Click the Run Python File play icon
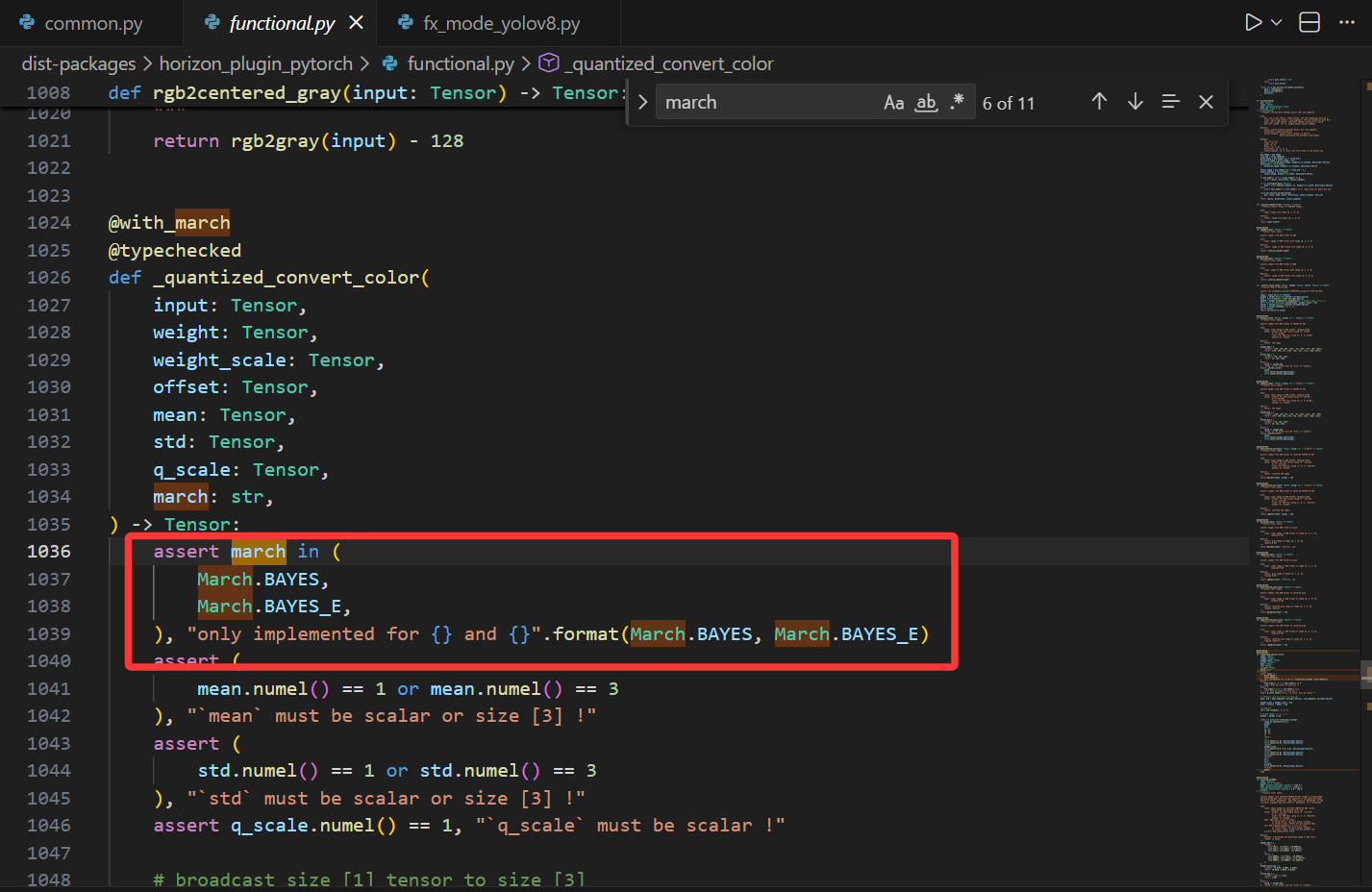Screen dimensions: 1372x892 point(1253,22)
